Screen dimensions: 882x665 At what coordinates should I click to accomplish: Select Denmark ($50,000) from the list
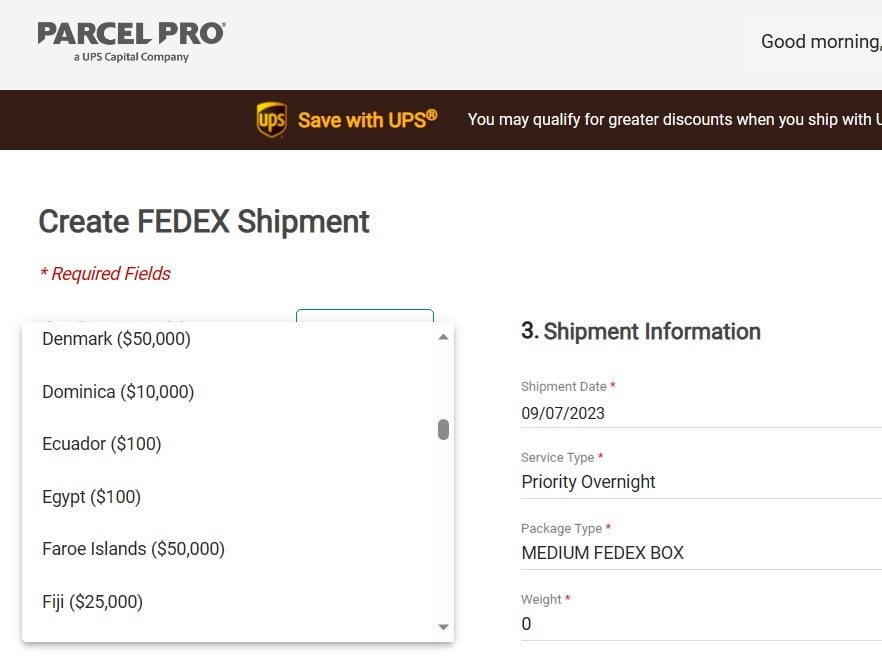pos(116,339)
